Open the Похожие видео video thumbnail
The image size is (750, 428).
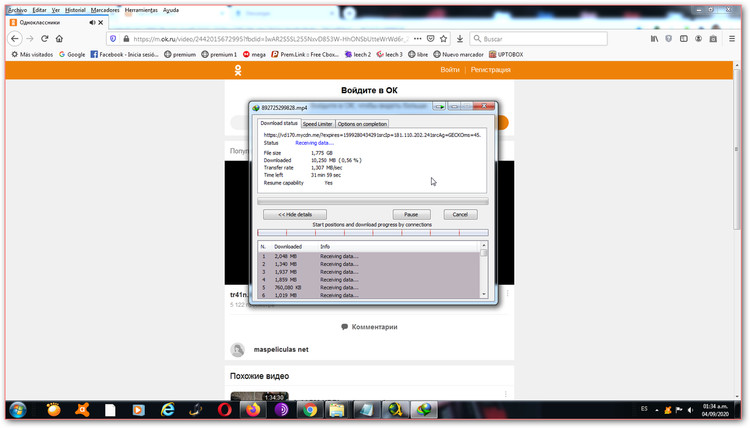[x=259, y=396]
